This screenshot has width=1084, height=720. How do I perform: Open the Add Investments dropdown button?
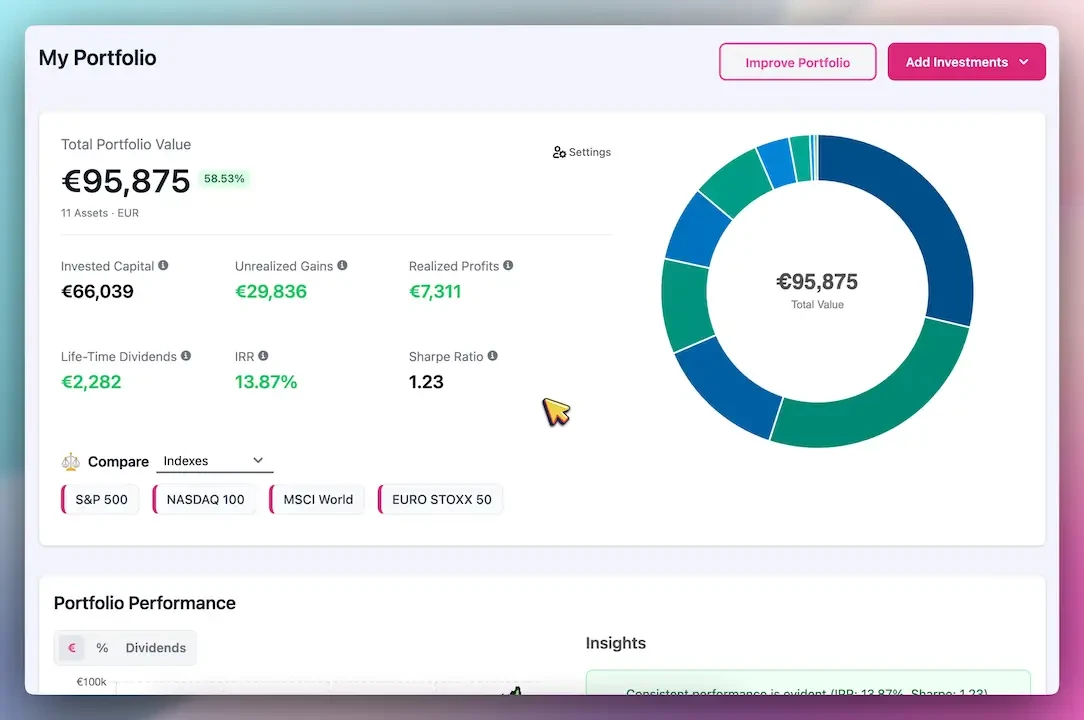pos(966,62)
